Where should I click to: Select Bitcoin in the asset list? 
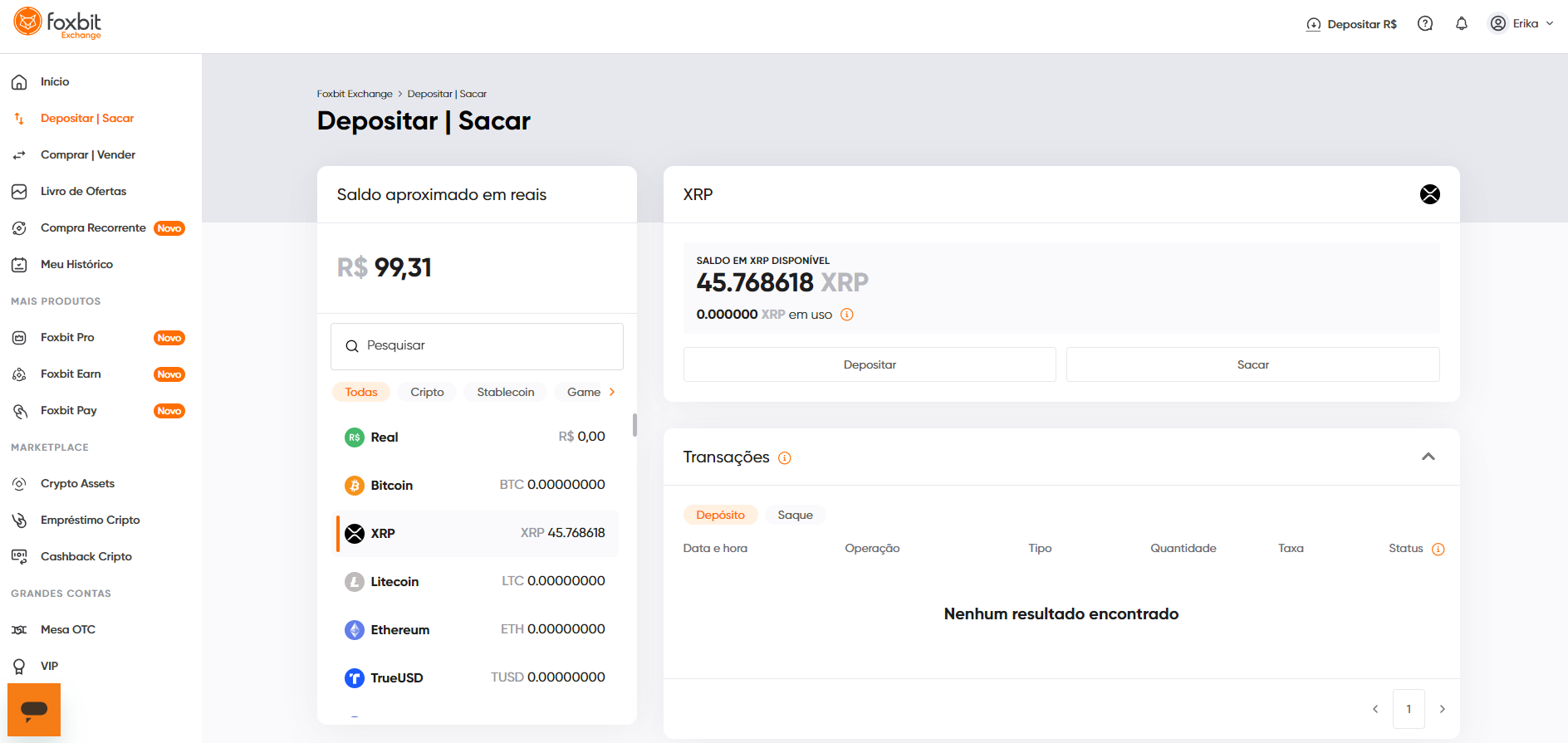point(477,485)
